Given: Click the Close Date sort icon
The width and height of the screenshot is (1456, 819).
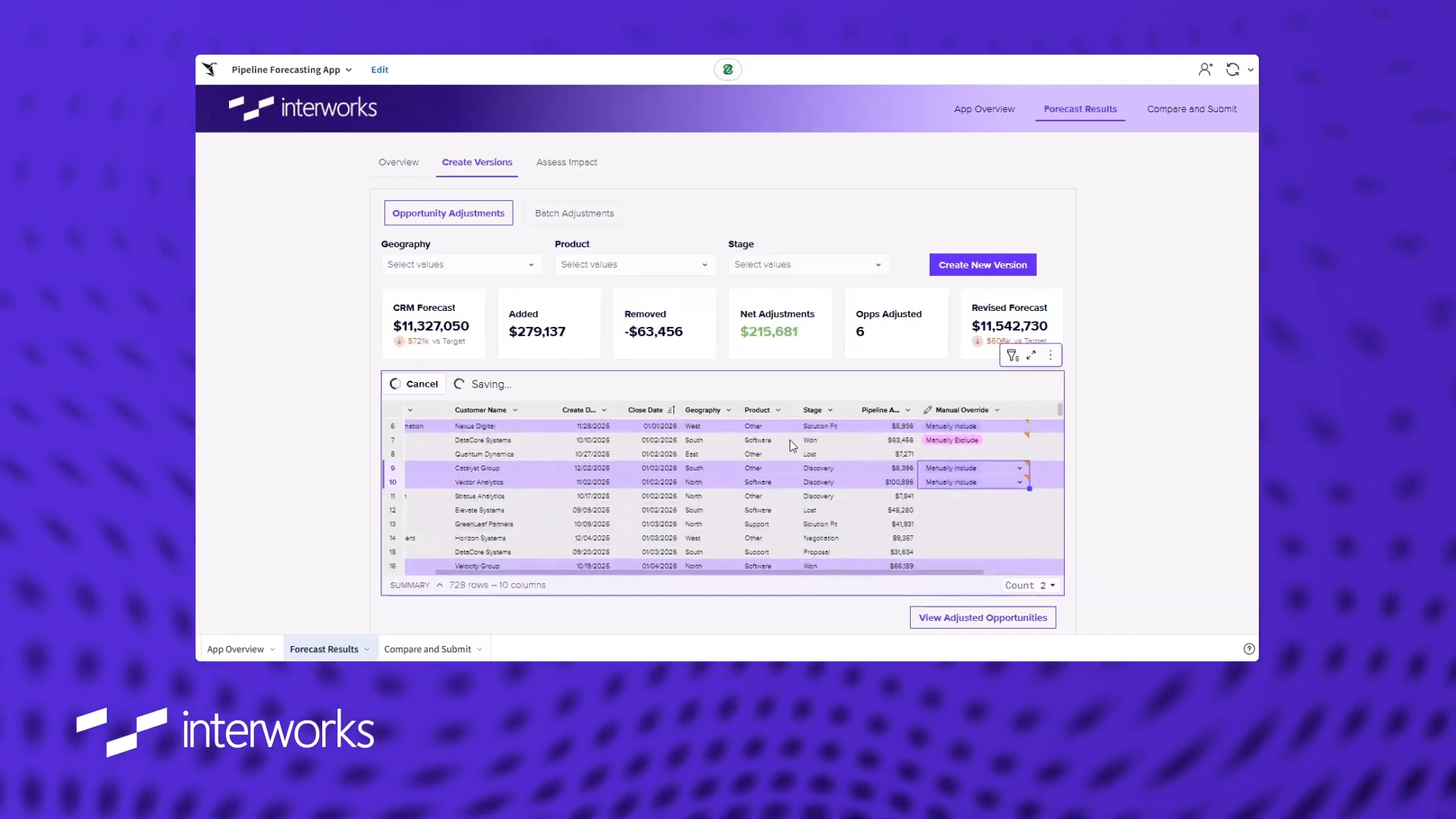Looking at the screenshot, I should coord(671,410).
